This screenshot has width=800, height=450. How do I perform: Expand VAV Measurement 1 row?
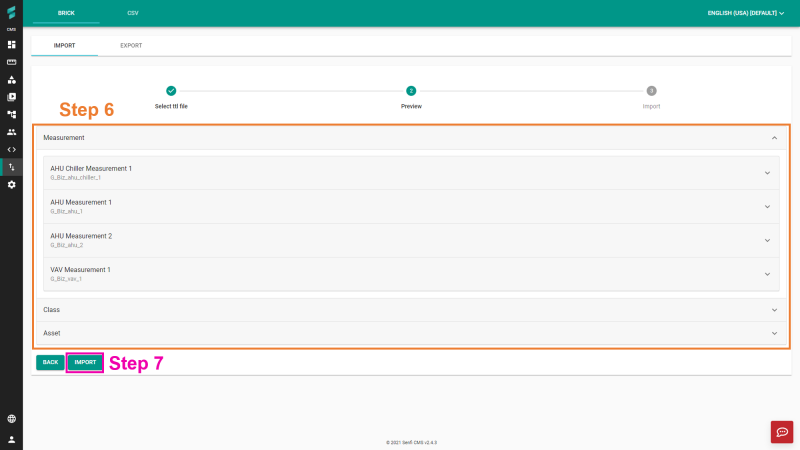coord(767,274)
